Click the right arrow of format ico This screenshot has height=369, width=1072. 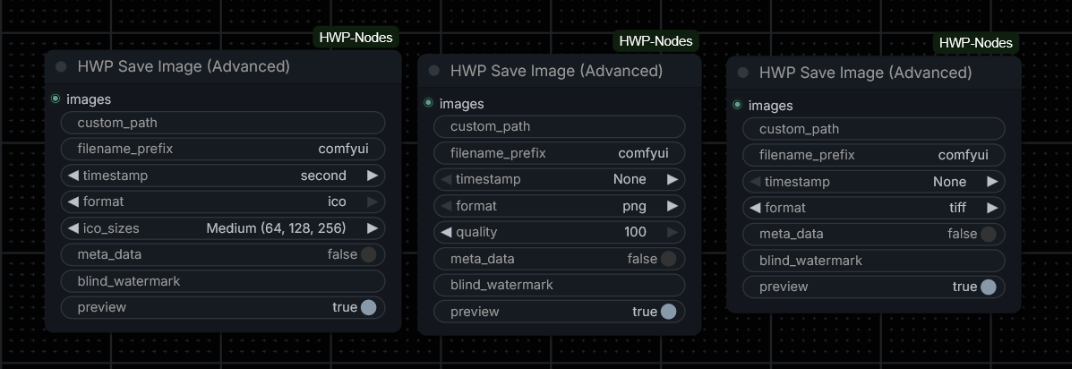[x=373, y=202]
